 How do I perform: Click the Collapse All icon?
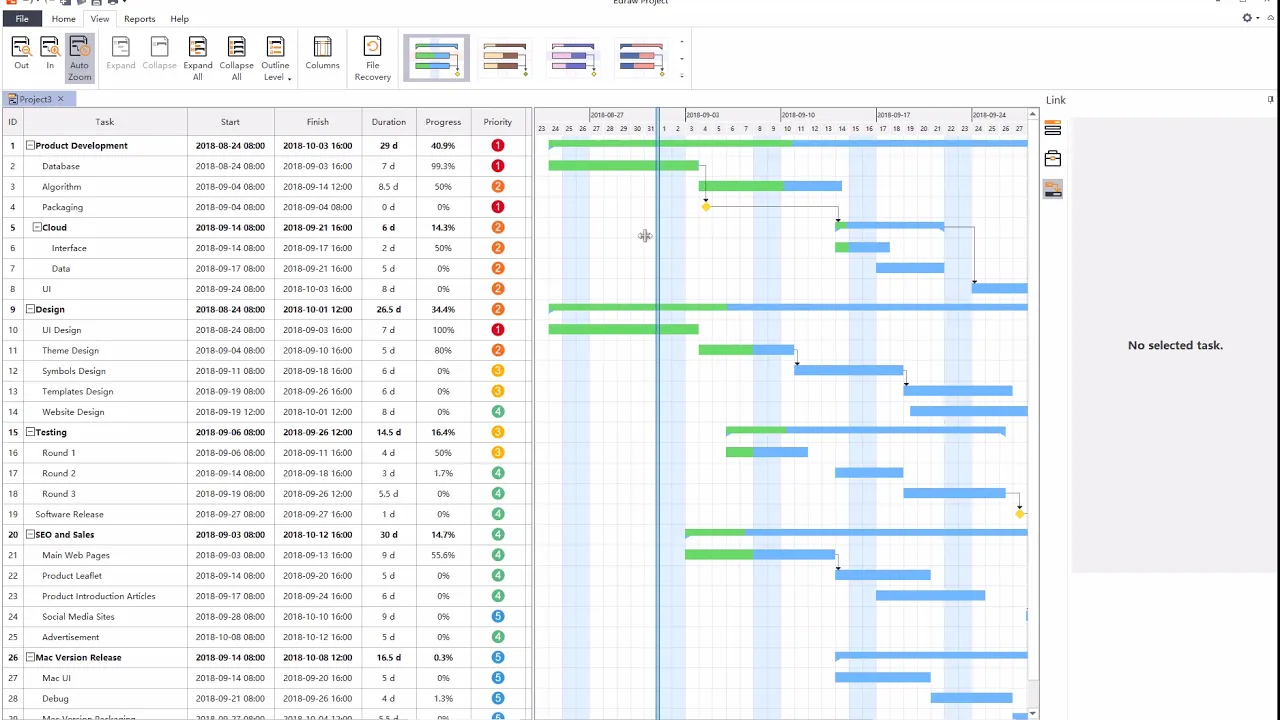(x=236, y=58)
